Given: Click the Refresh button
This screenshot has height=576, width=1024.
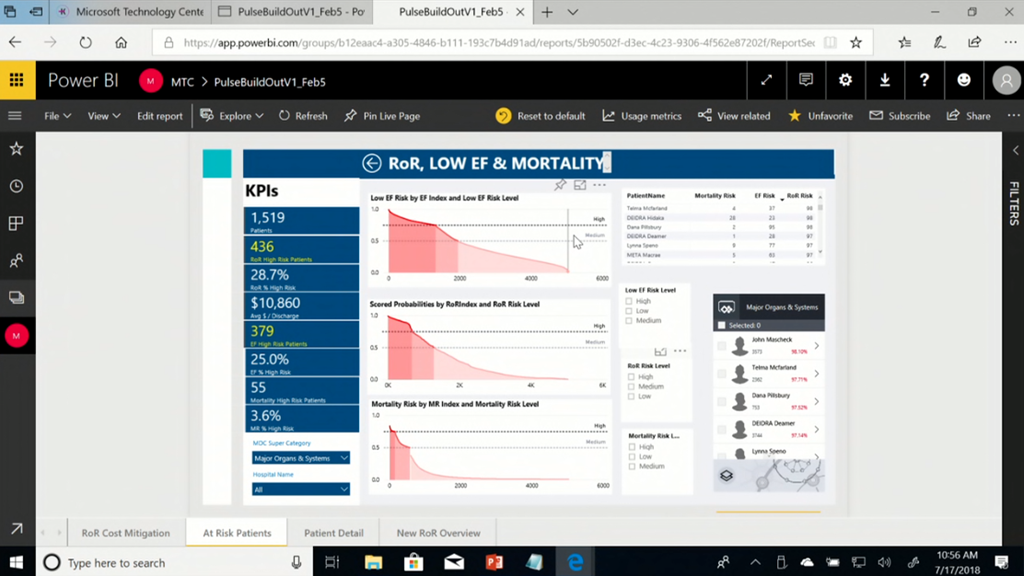Looking at the screenshot, I should tap(303, 116).
